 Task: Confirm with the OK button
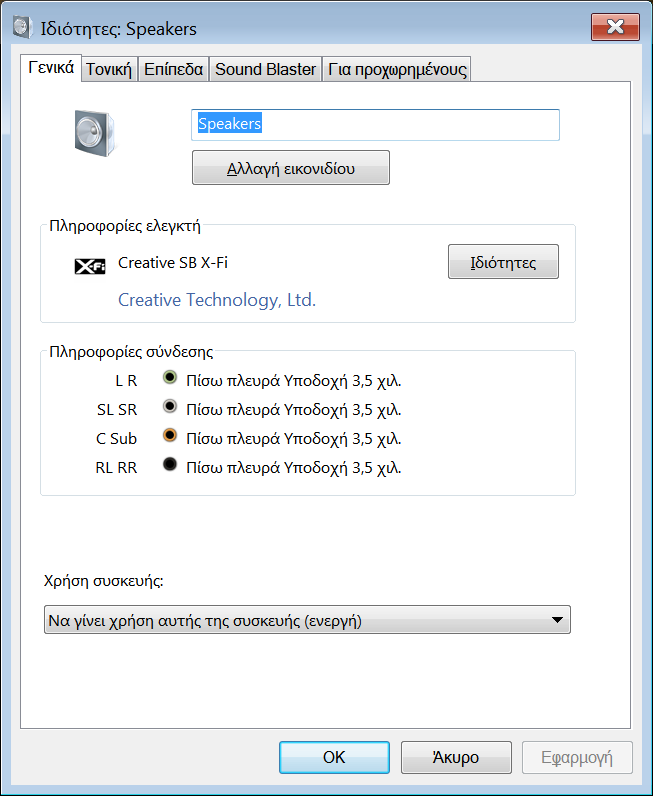[x=334, y=757]
